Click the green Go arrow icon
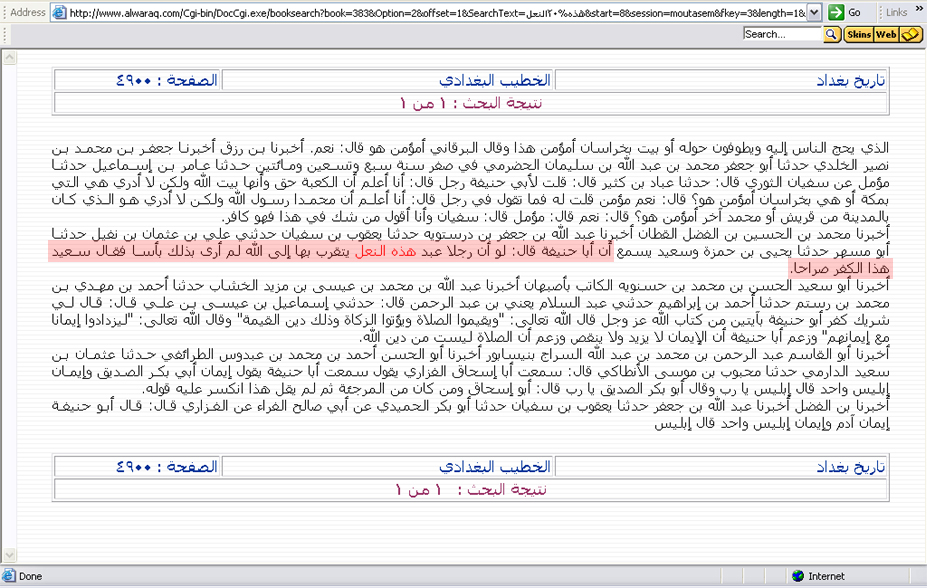 pyautogui.click(x=835, y=12)
